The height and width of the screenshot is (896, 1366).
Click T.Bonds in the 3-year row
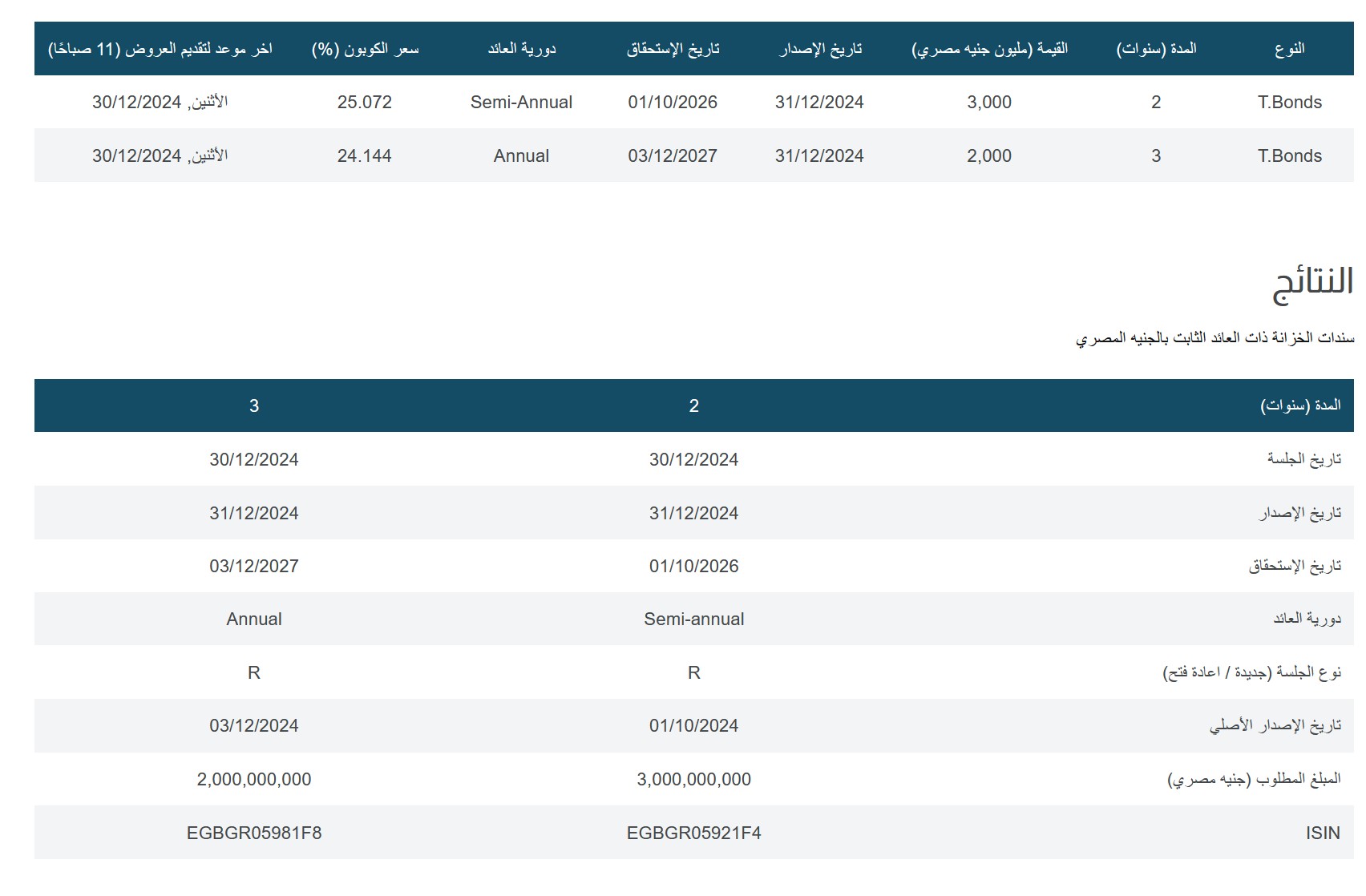pyautogui.click(x=1289, y=156)
